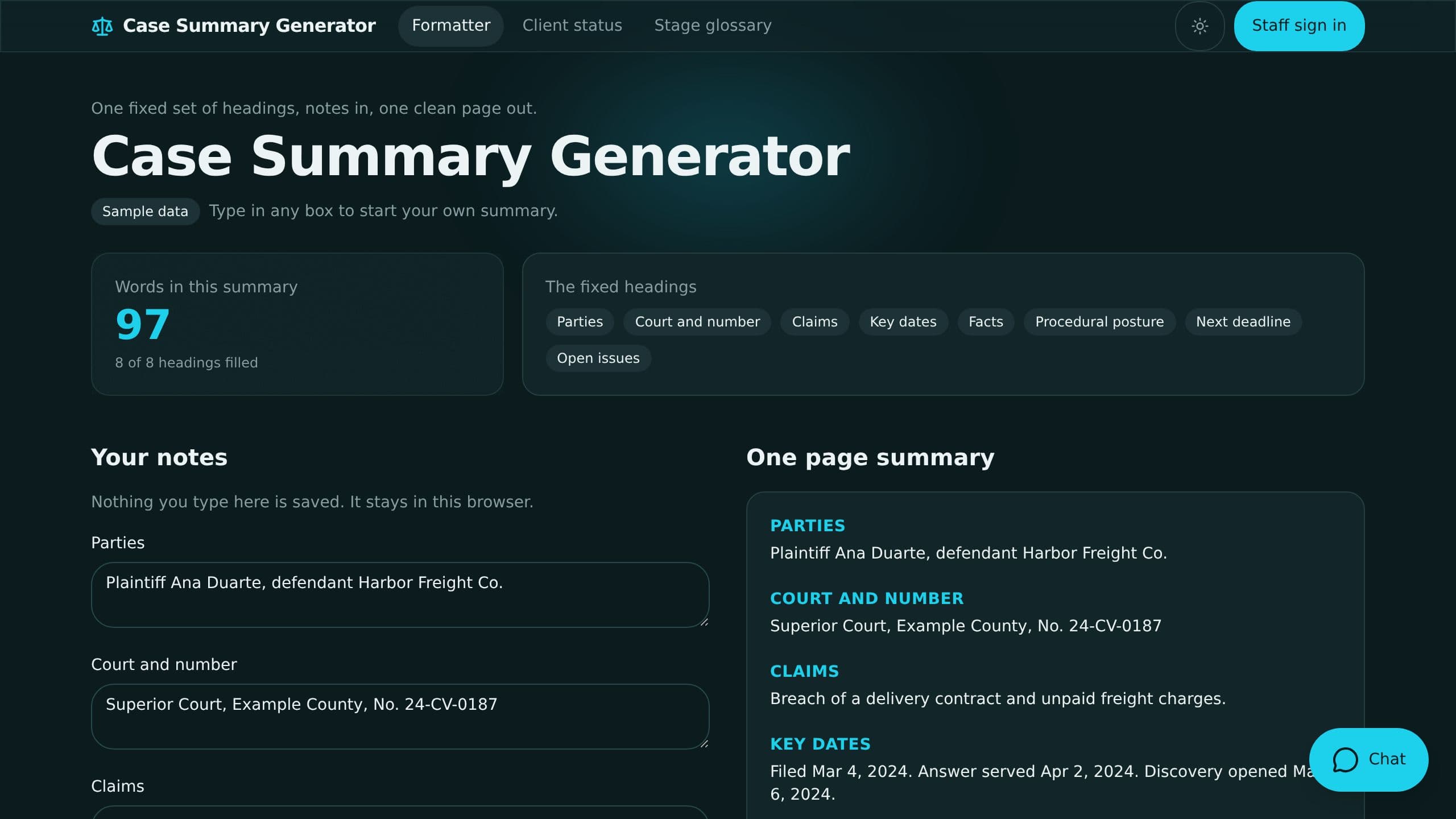Select the Court and number heading chip

click(x=697, y=322)
